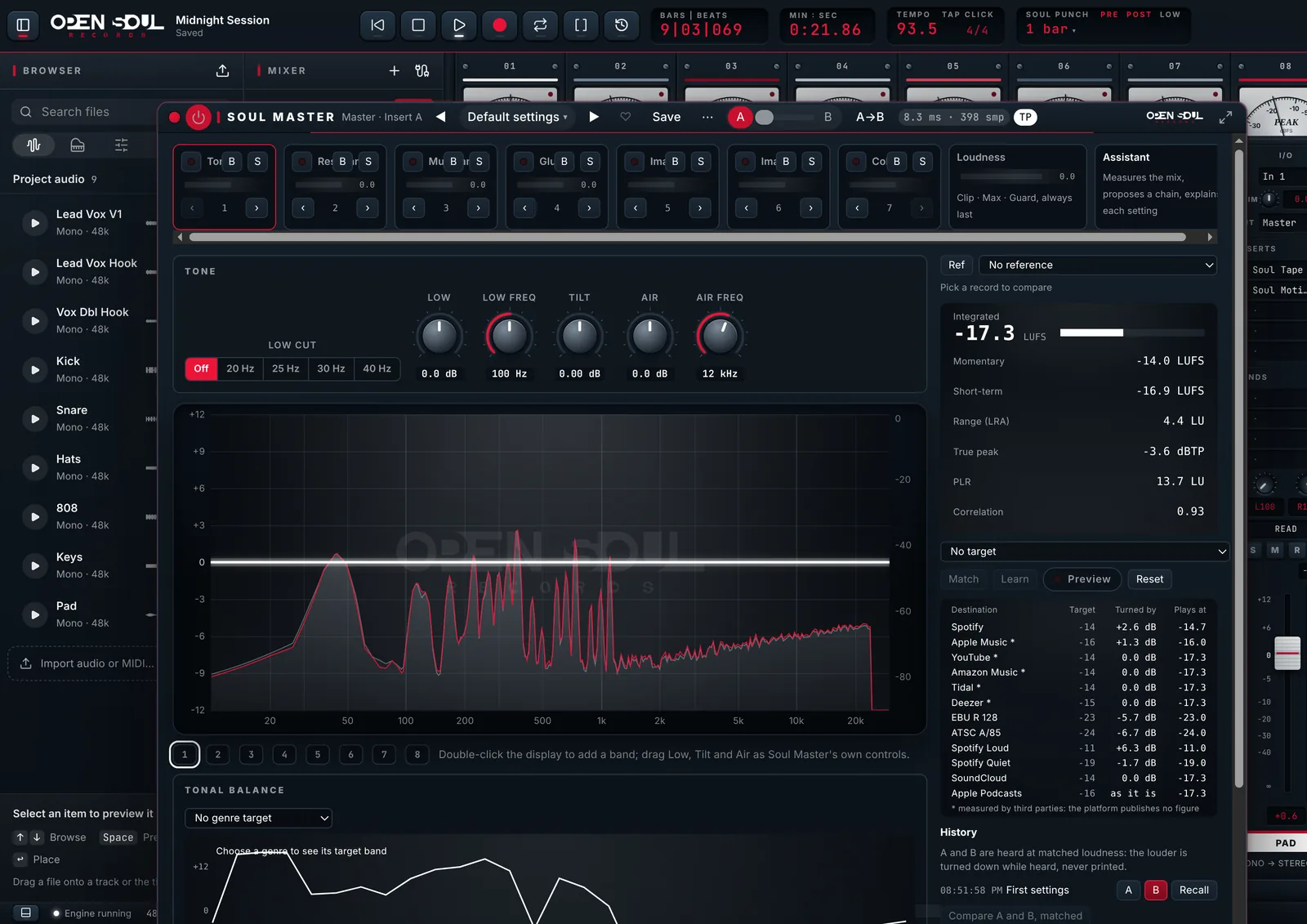Toggle the A/B comparison switch
This screenshot has width=1307, height=924.
coord(785,117)
